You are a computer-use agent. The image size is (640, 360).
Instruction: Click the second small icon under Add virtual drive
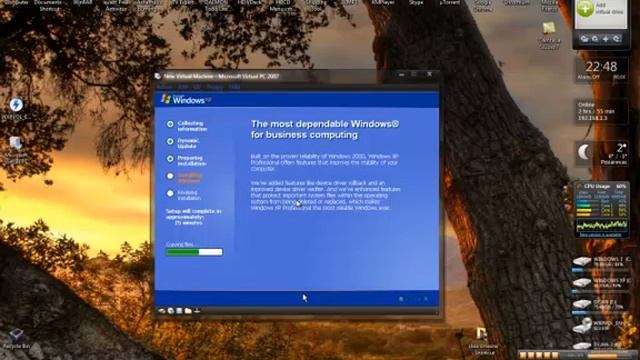(595, 39)
